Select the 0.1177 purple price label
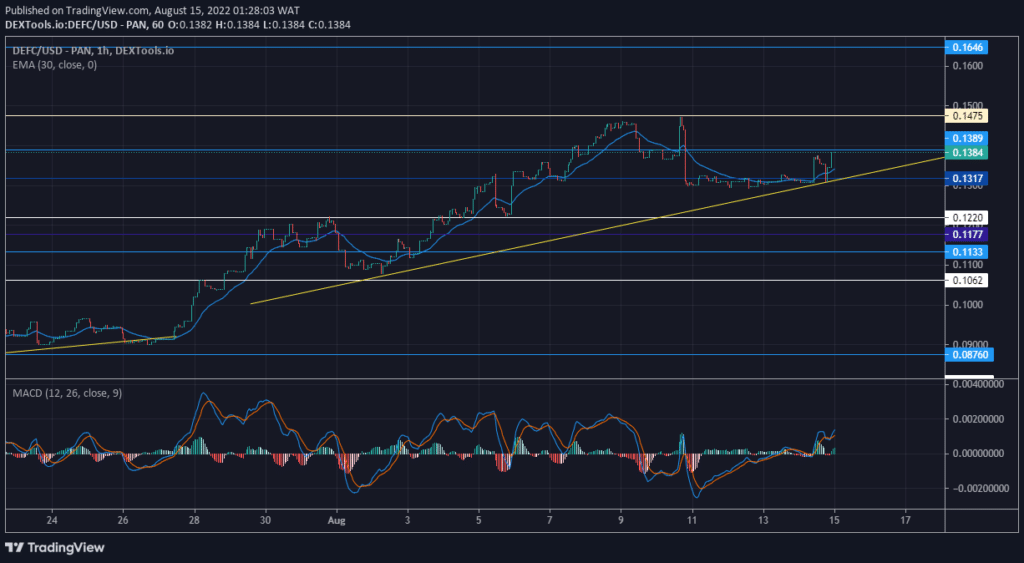 click(x=967, y=234)
